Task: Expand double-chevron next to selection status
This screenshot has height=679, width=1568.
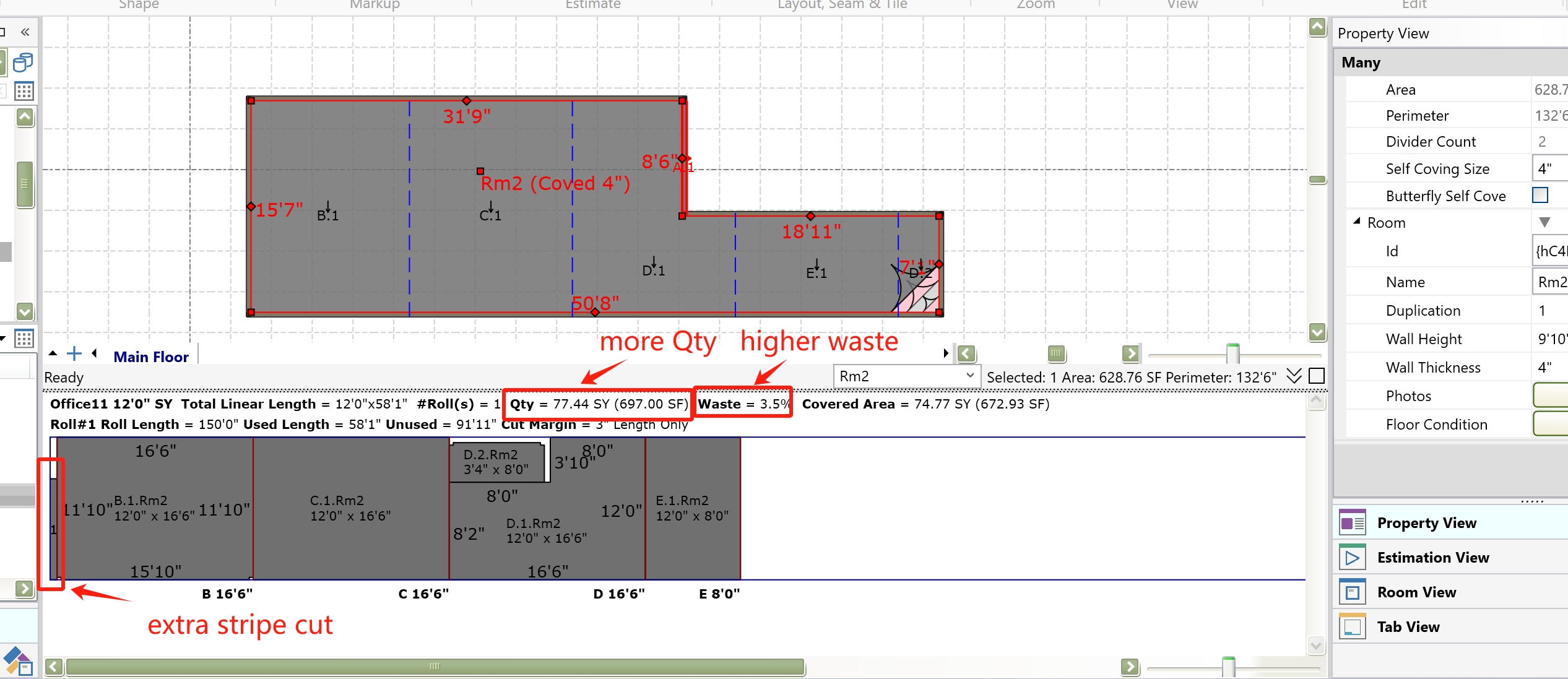Action: (1294, 376)
